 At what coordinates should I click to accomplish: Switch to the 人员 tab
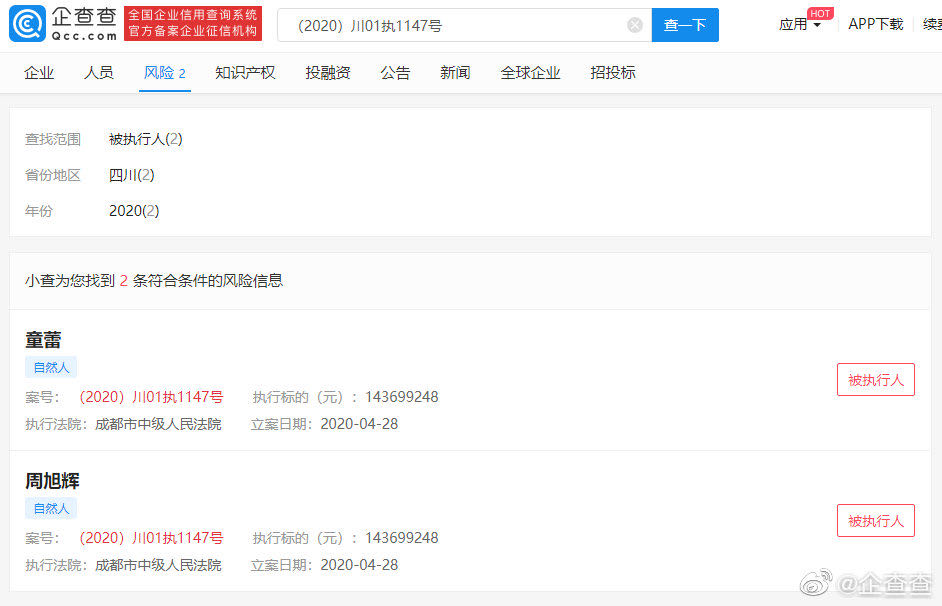coord(99,73)
